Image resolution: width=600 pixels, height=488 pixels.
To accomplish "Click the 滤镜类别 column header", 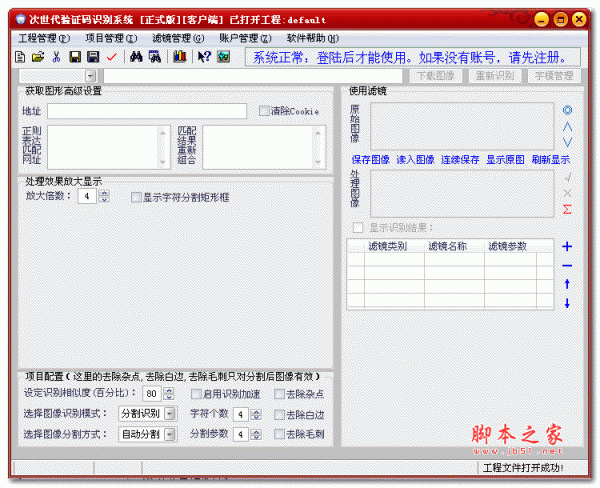I will coord(394,246).
